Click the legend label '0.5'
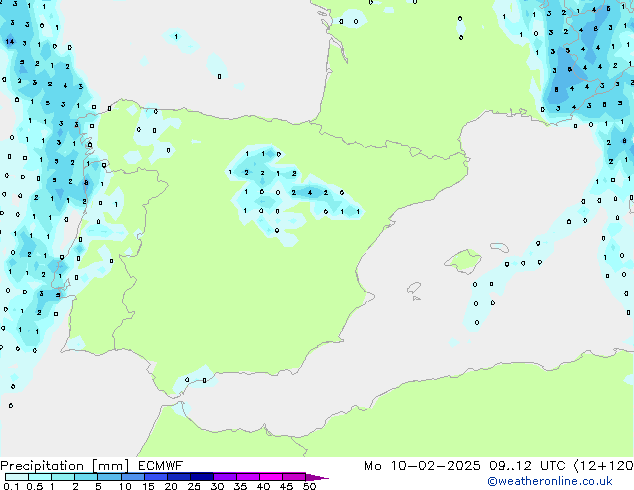The image size is (634, 490). point(35,486)
